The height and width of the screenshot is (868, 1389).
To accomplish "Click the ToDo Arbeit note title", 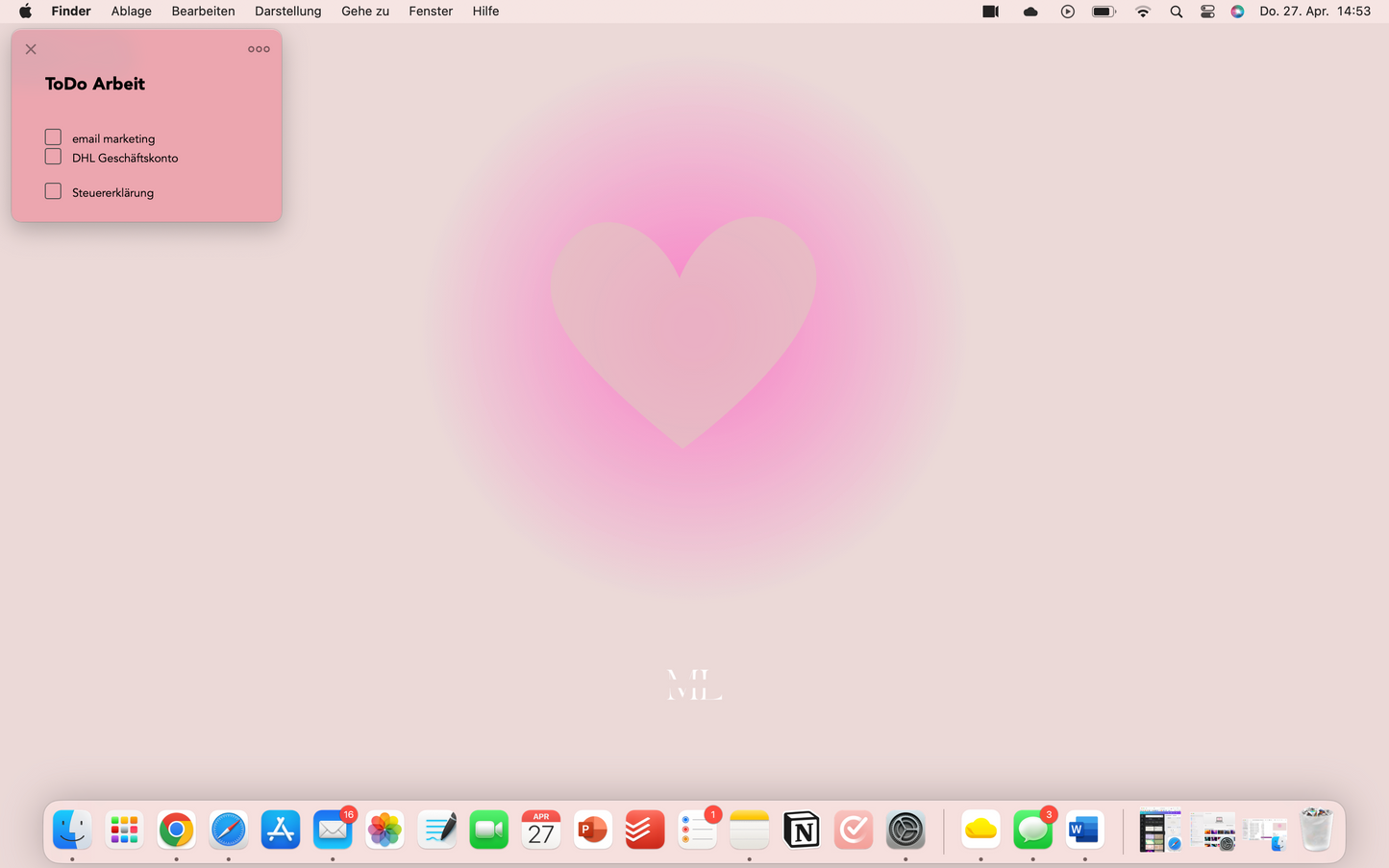I will pos(95,84).
